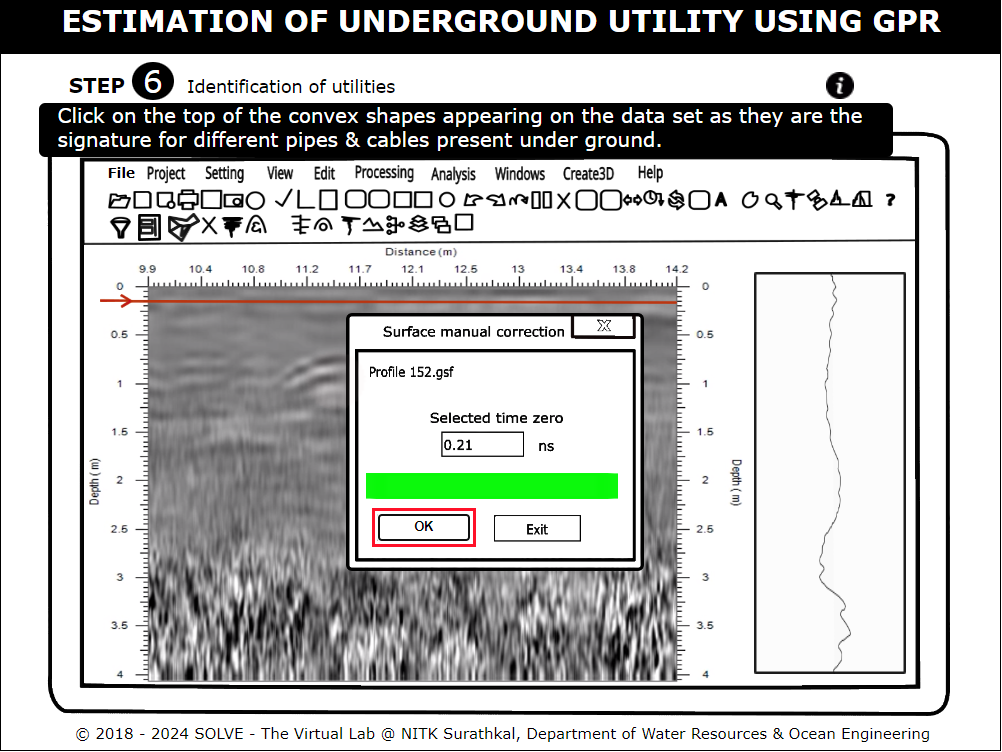The width and height of the screenshot is (1002, 752).
Task: Select the bold letter A text icon
Action: point(721,200)
